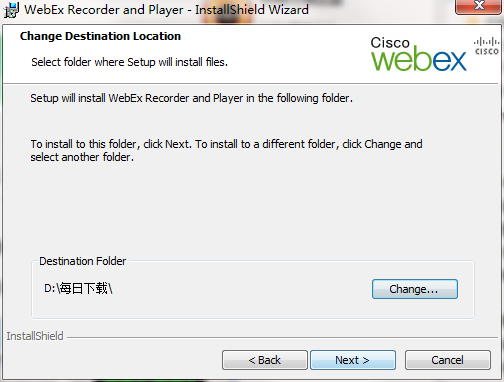Click the installer icon in the title bar
504x382 pixels.
11,10
